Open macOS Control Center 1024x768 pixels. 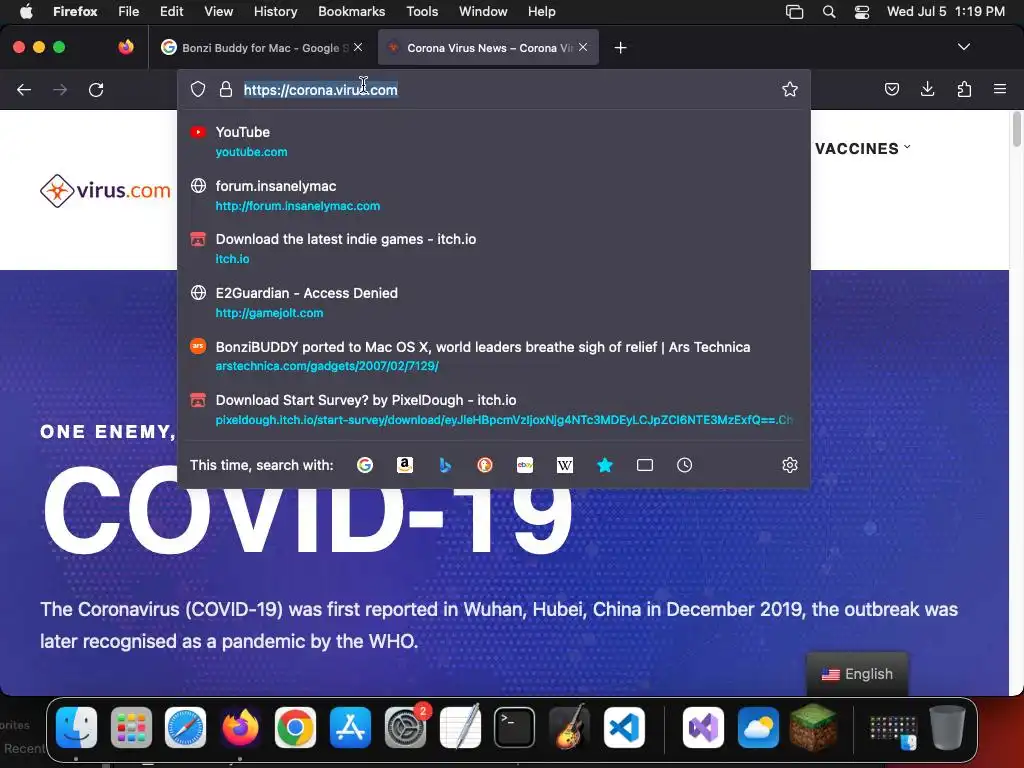click(x=862, y=11)
